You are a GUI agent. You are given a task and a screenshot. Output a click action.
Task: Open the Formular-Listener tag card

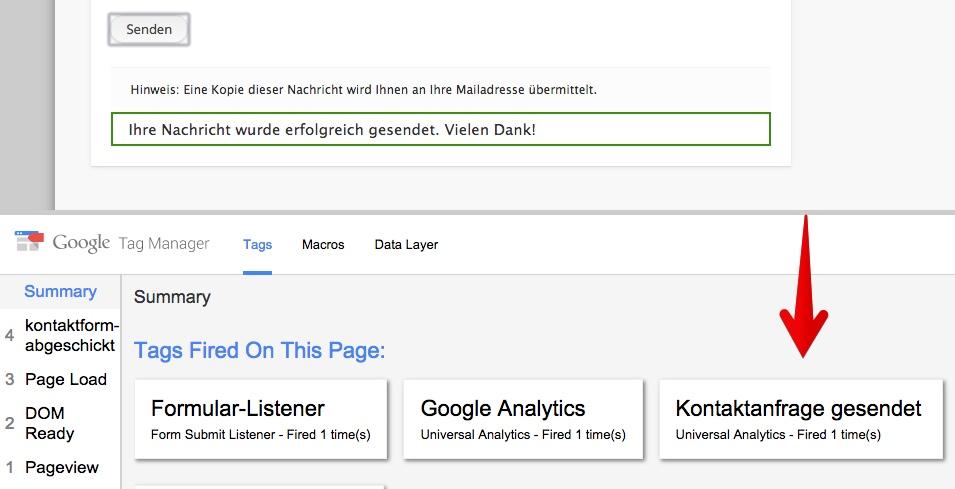[x=261, y=419]
